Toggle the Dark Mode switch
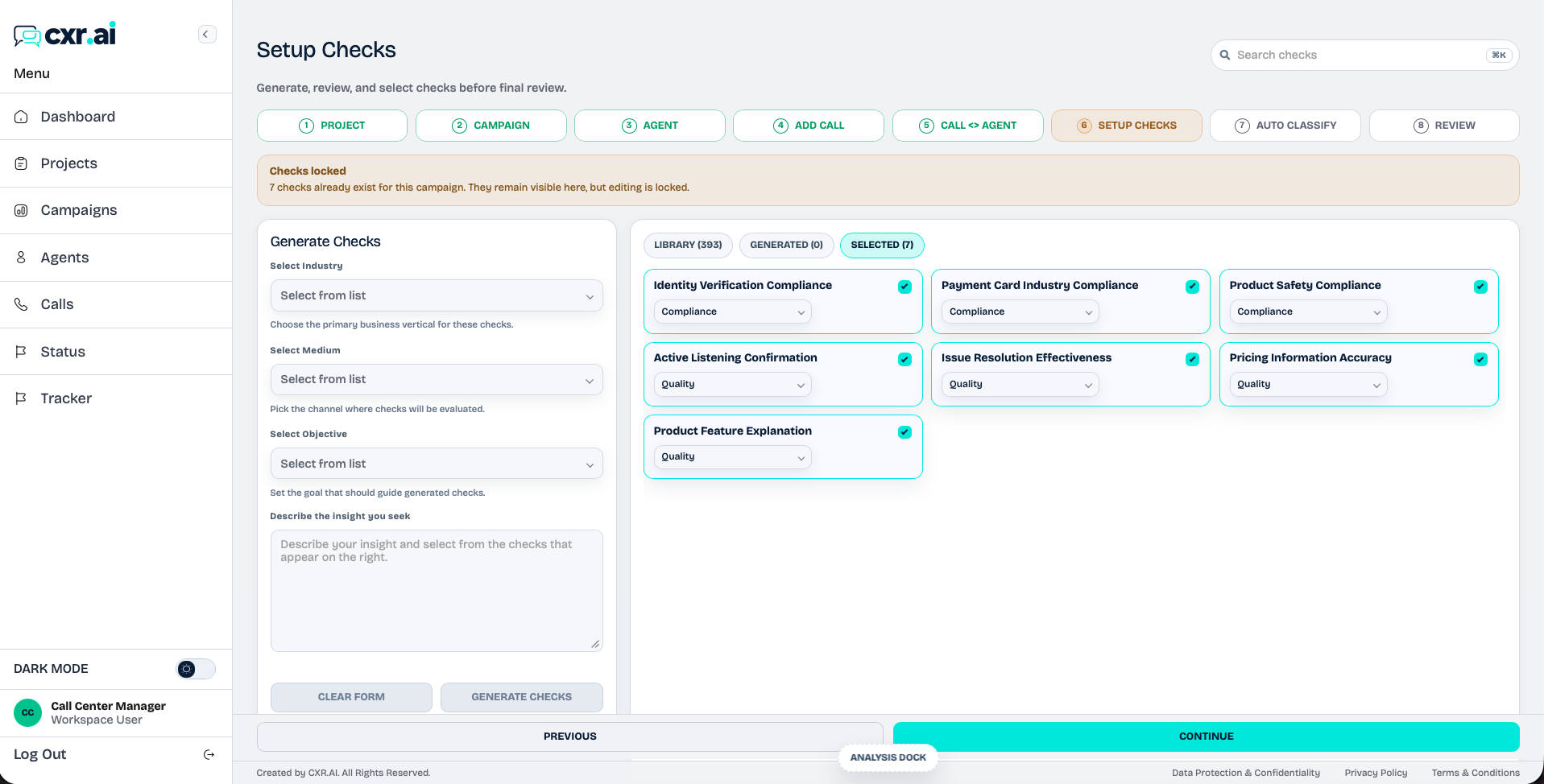Image resolution: width=1544 pixels, height=784 pixels. (x=196, y=669)
